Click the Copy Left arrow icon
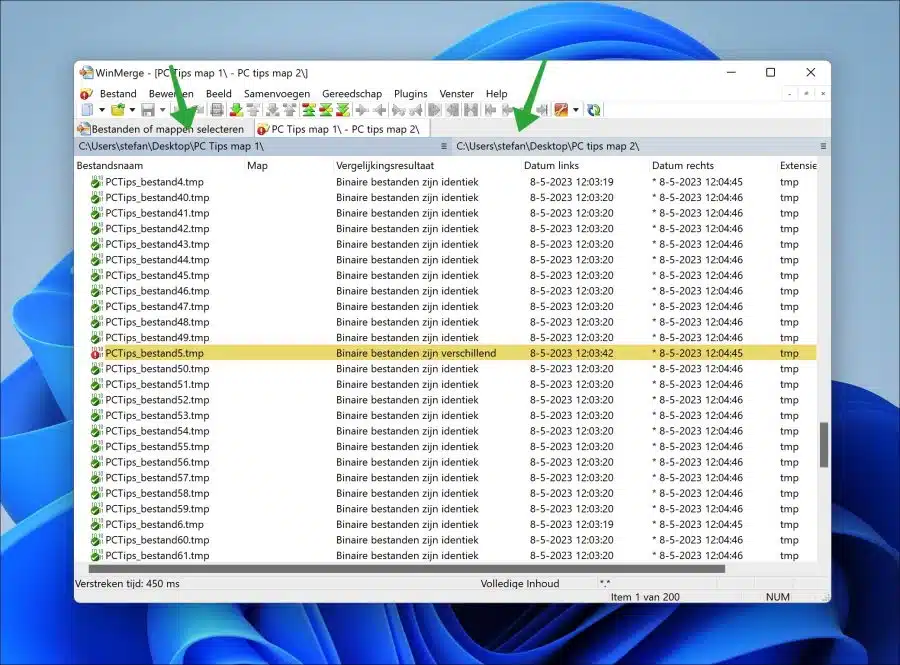Viewport: 900px width, 665px height. click(x=380, y=110)
